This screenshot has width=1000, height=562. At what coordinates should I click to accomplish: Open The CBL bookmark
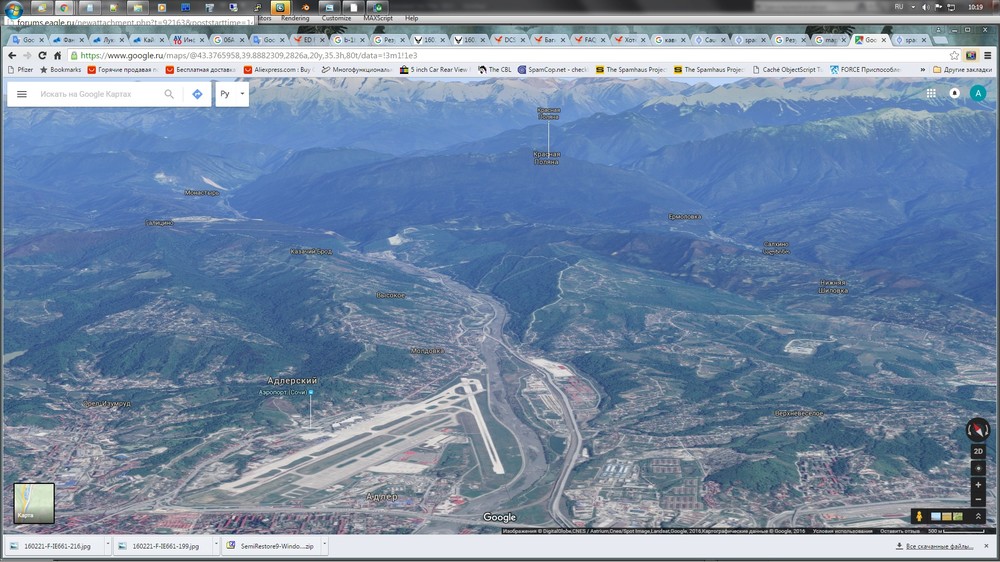tap(494, 70)
